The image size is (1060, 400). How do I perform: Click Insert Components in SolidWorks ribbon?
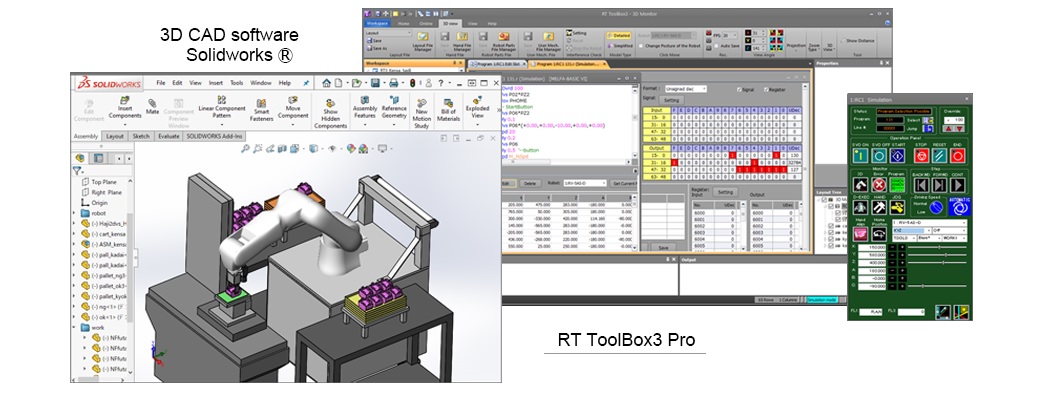click(x=125, y=111)
